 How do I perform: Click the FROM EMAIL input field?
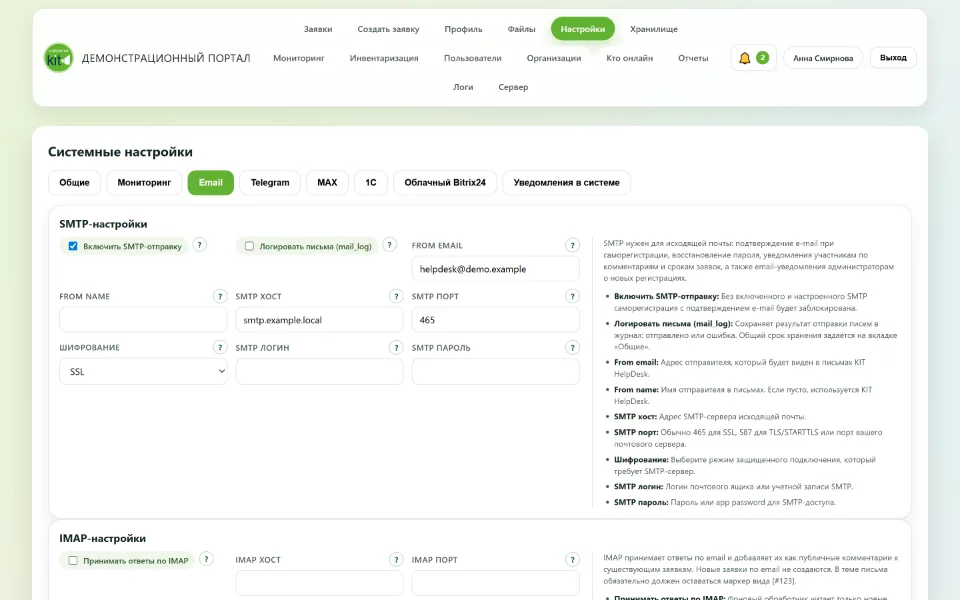(x=495, y=269)
